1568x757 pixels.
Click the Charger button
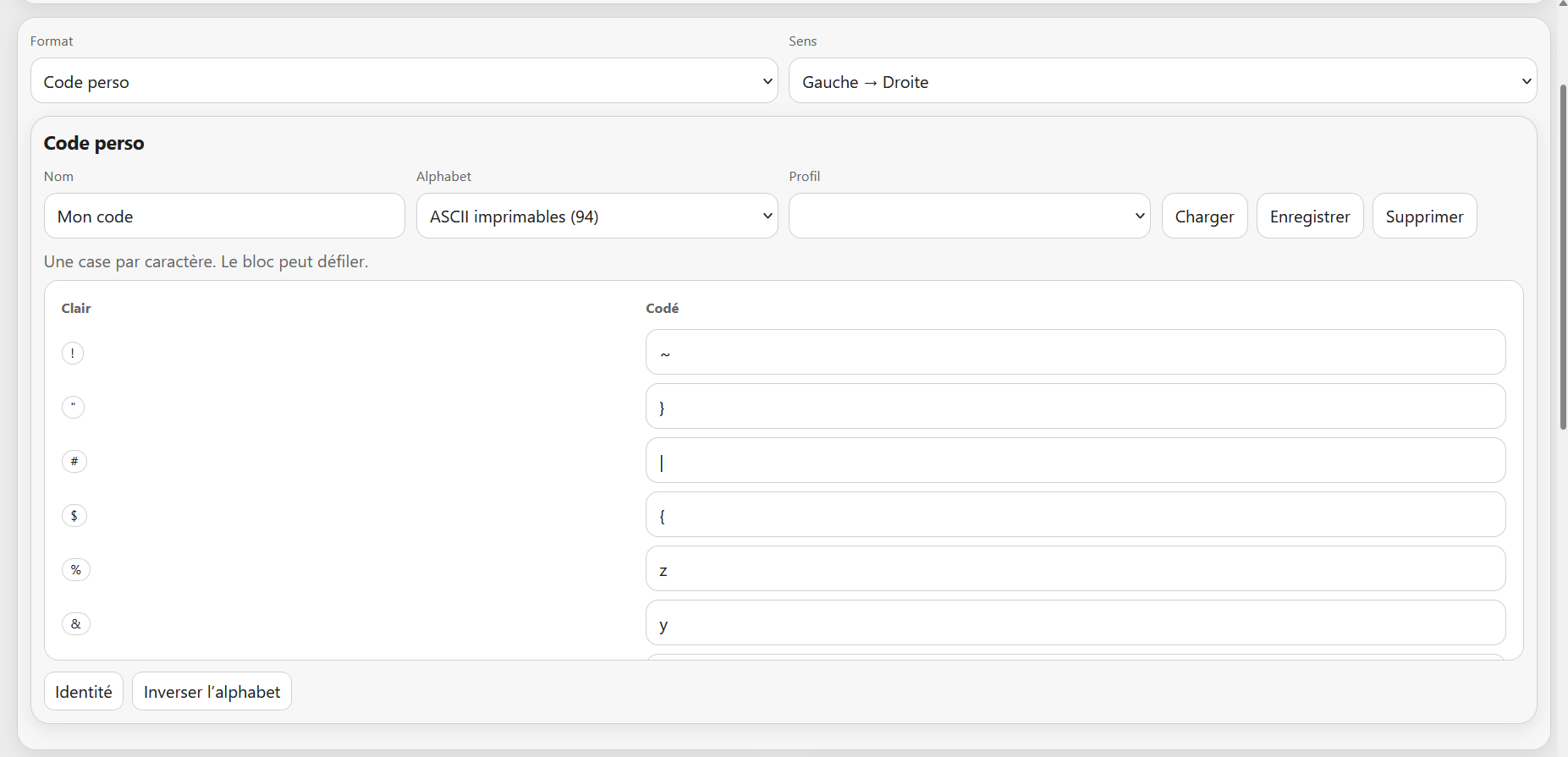pos(1204,216)
